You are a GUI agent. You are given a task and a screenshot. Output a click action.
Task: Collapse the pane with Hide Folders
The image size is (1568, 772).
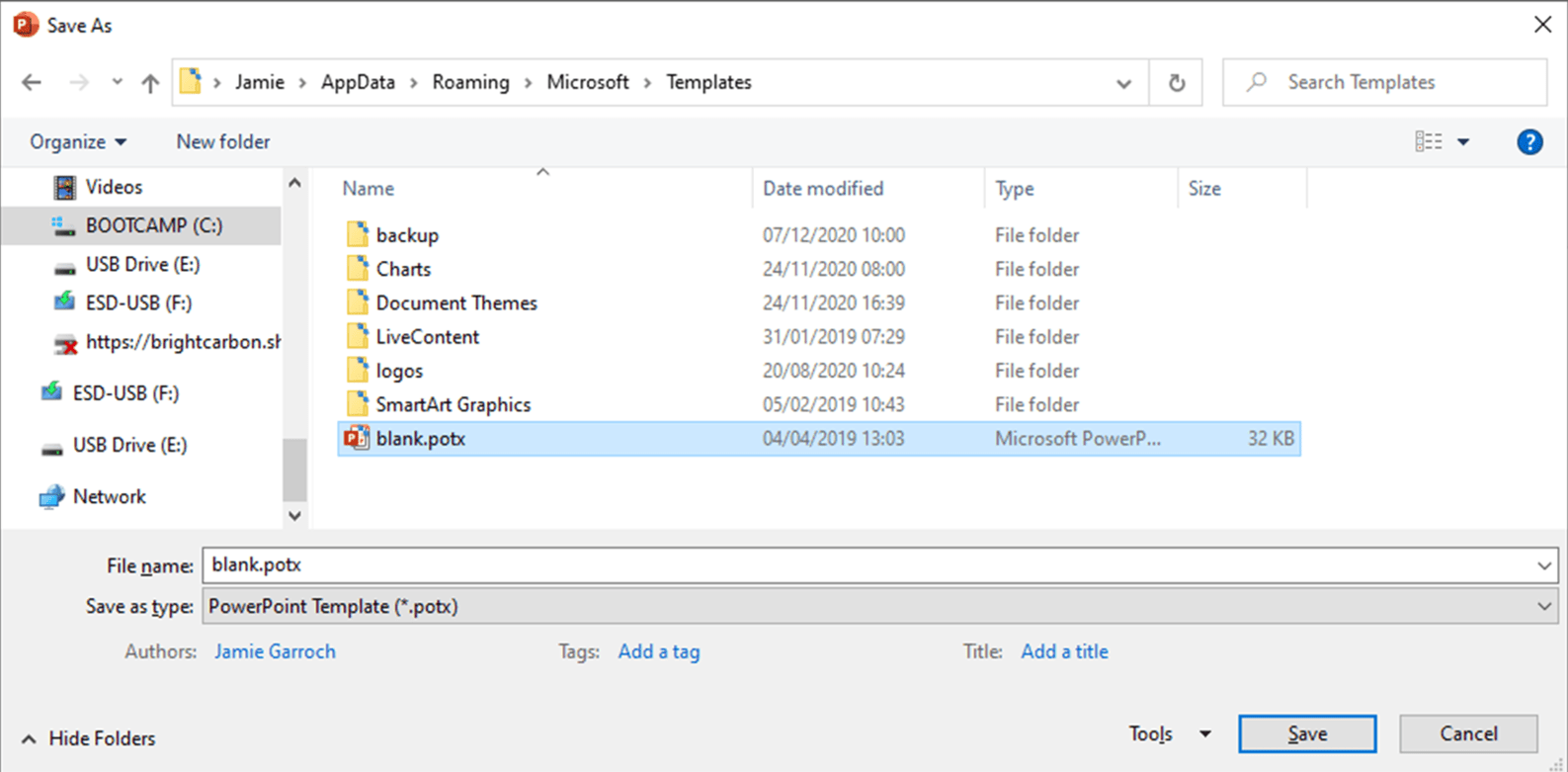click(x=89, y=738)
